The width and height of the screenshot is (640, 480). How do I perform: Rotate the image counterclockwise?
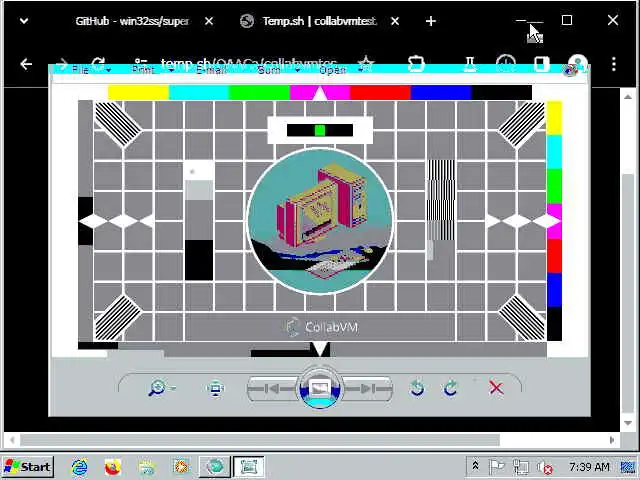click(x=417, y=388)
